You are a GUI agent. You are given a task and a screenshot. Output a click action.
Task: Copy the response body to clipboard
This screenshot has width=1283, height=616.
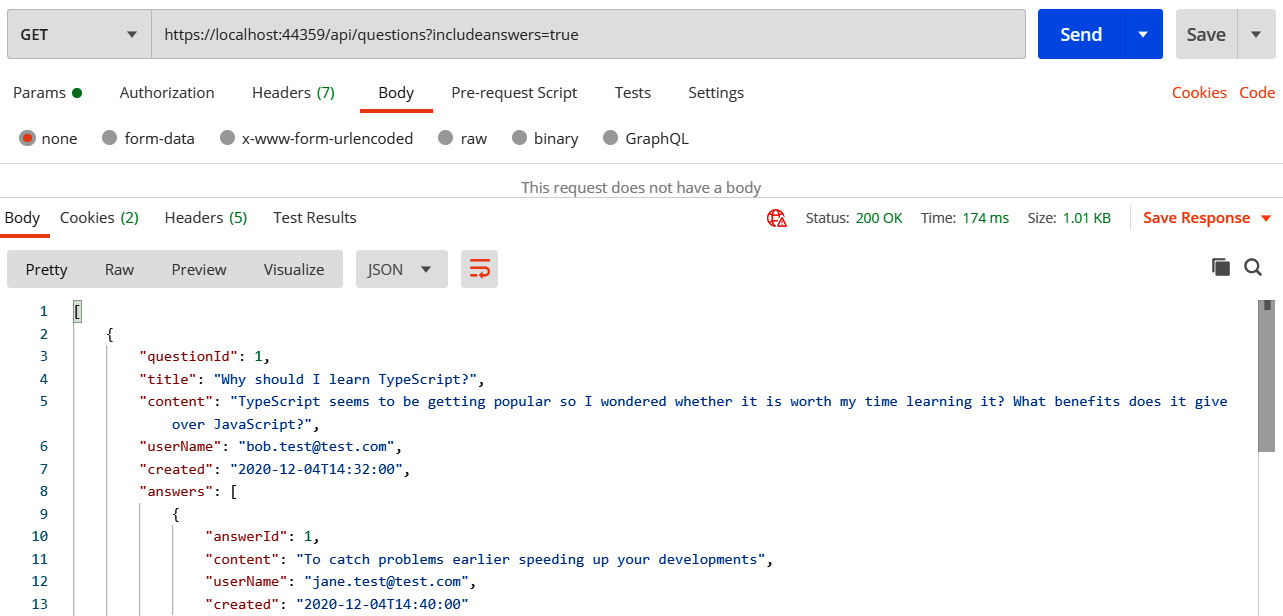click(x=1221, y=268)
